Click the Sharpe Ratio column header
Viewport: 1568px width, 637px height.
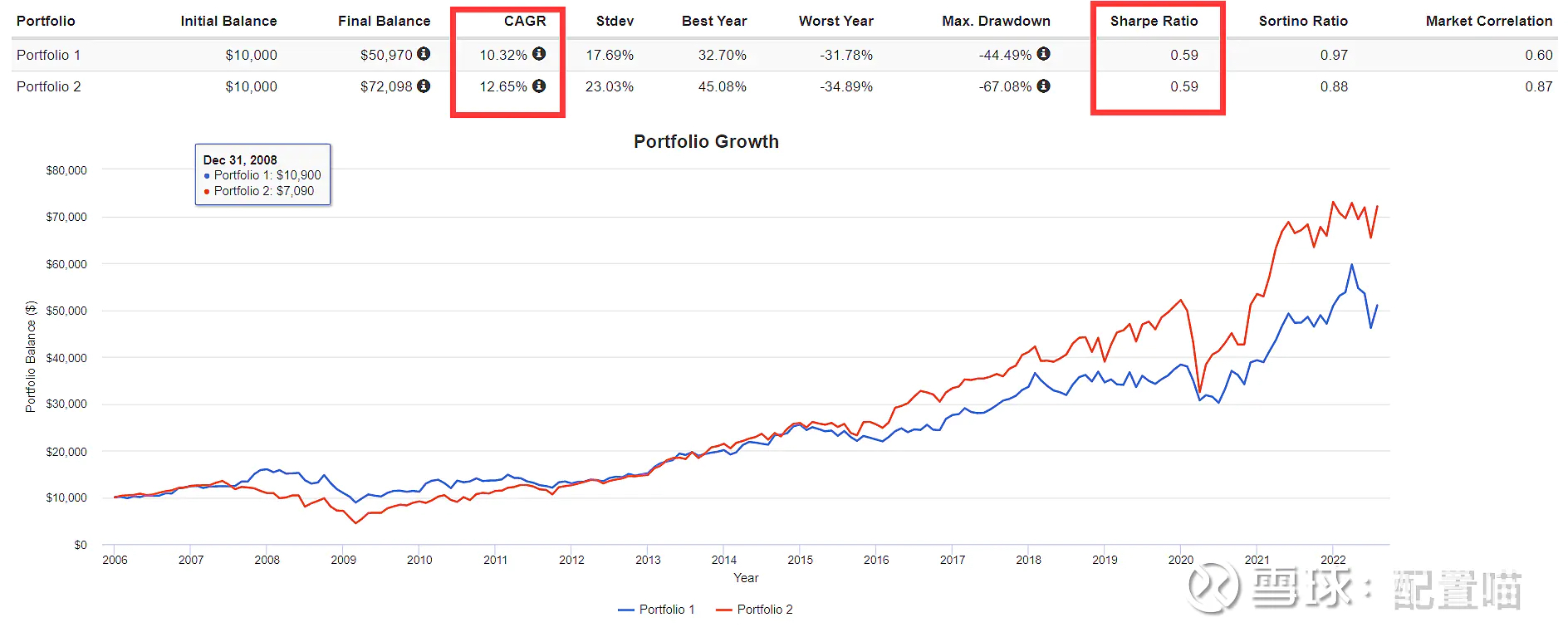pyautogui.click(x=1154, y=21)
